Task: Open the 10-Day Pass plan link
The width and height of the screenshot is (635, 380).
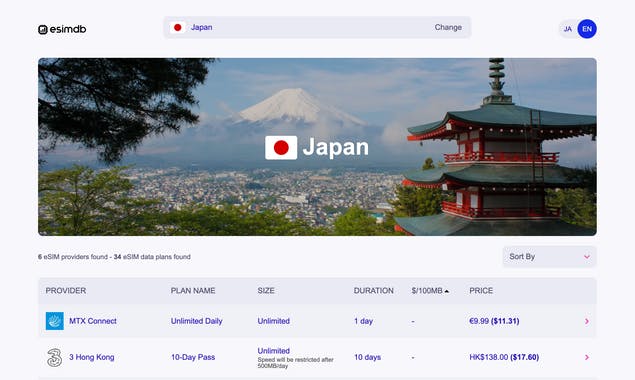Action: point(193,357)
